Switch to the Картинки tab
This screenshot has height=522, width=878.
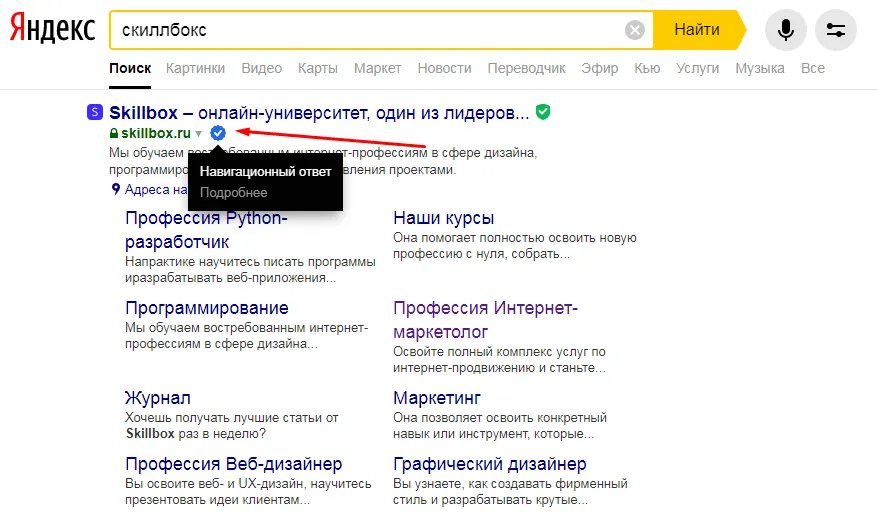196,68
